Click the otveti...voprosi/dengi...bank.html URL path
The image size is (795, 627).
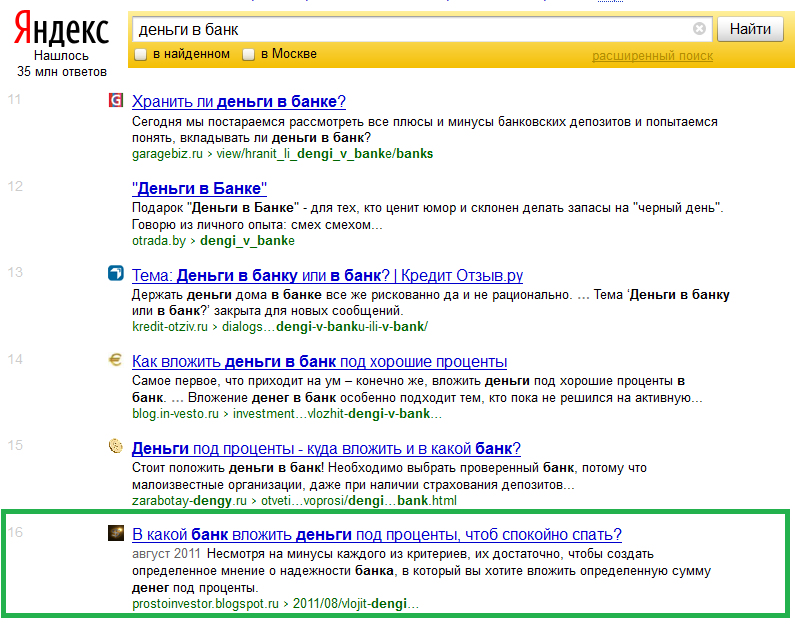click(x=358, y=501)
